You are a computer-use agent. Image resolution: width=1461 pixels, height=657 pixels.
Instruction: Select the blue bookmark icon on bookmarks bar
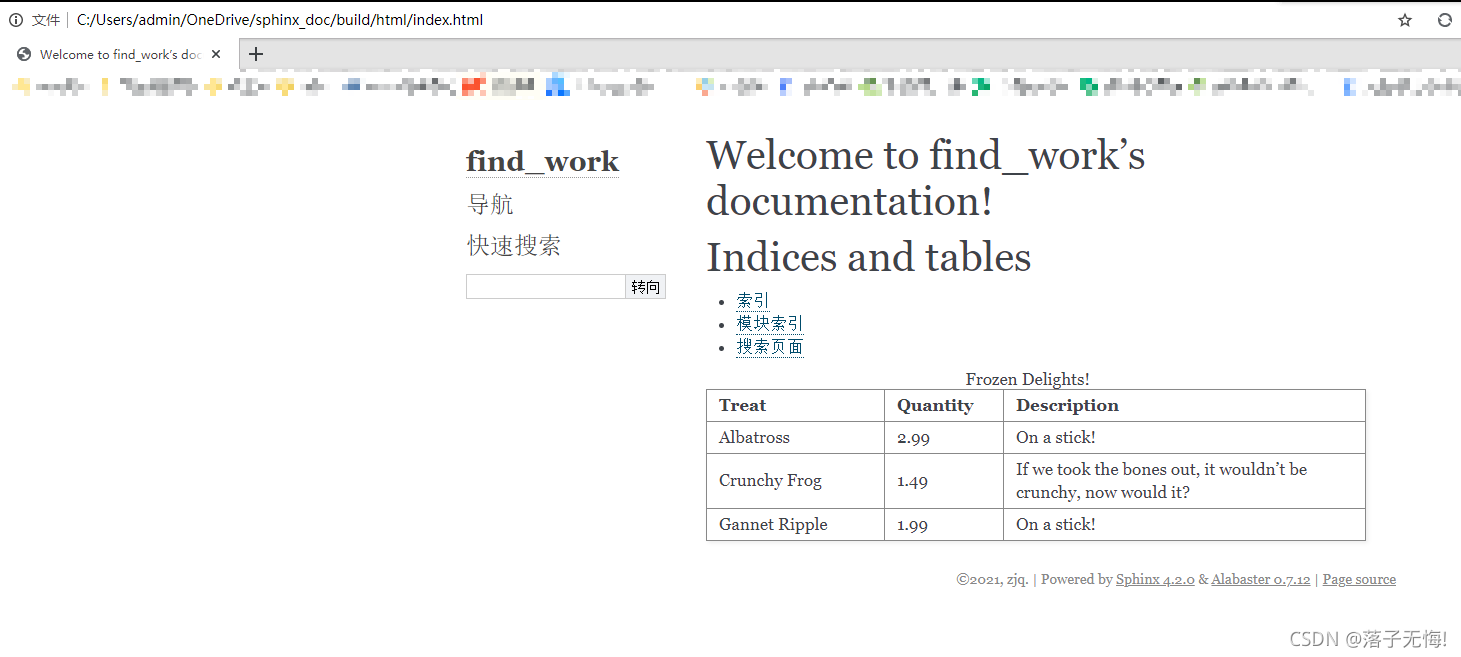click(556, 85)
